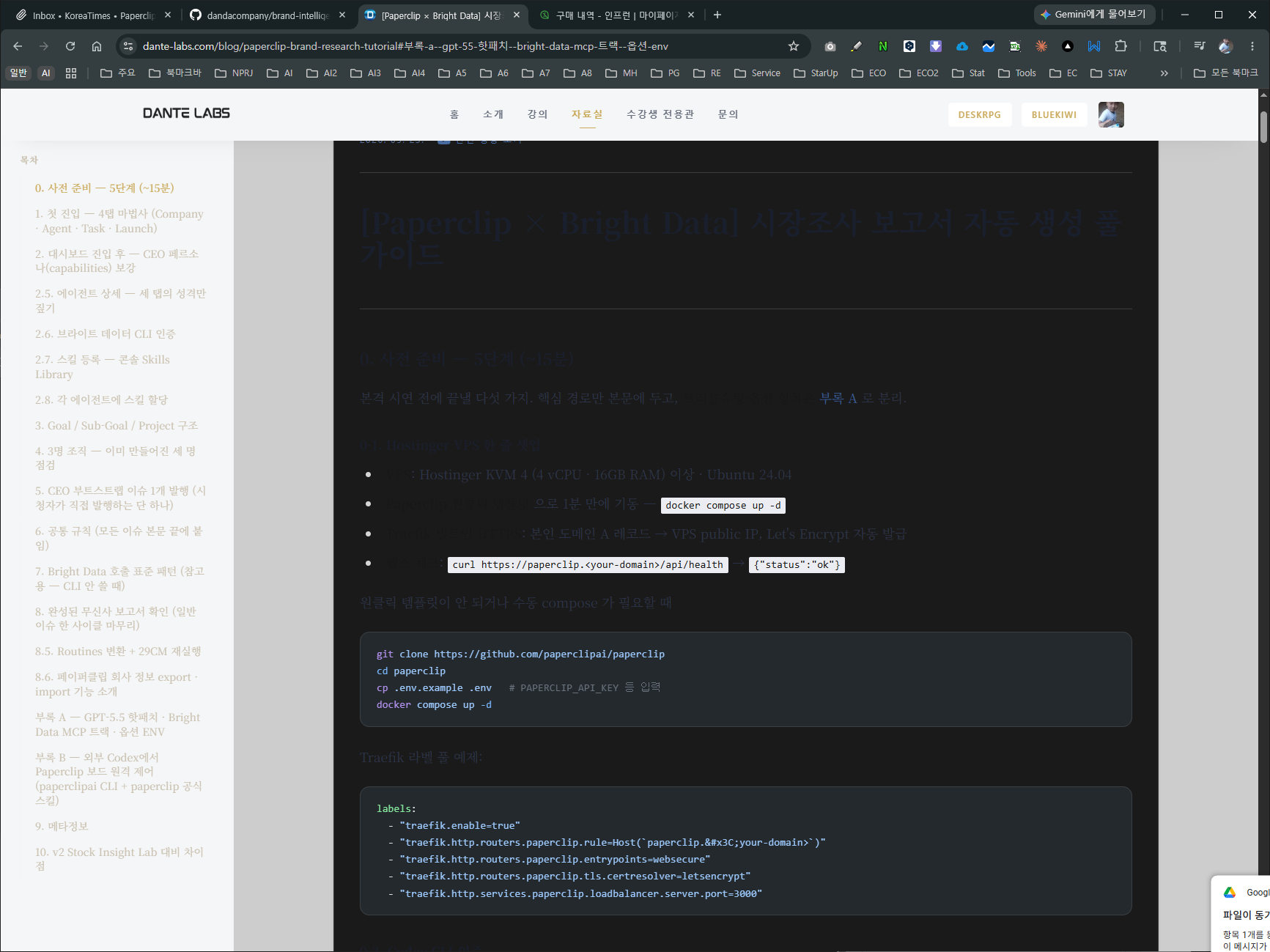Open the Tools bookmark folder

click(x=1017, y=73)
